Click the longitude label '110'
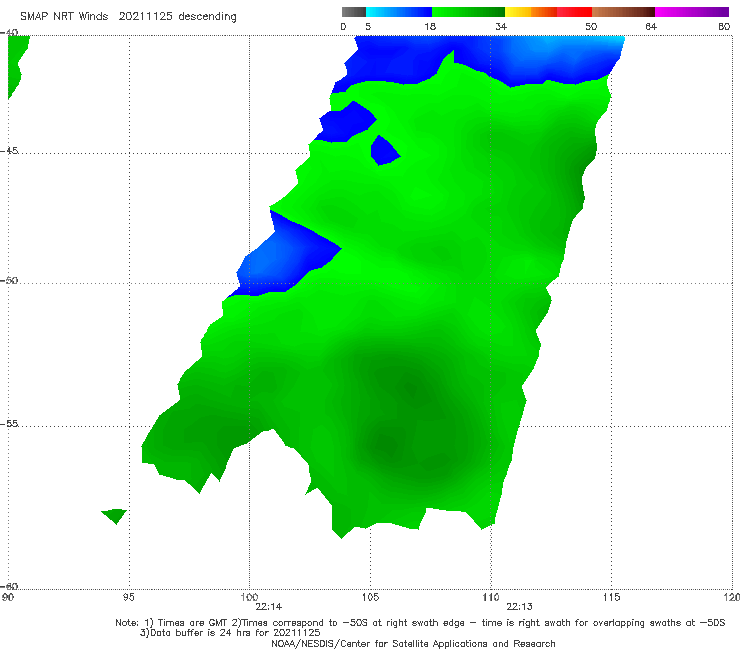 pyautogui.click(x=491, y=598)
